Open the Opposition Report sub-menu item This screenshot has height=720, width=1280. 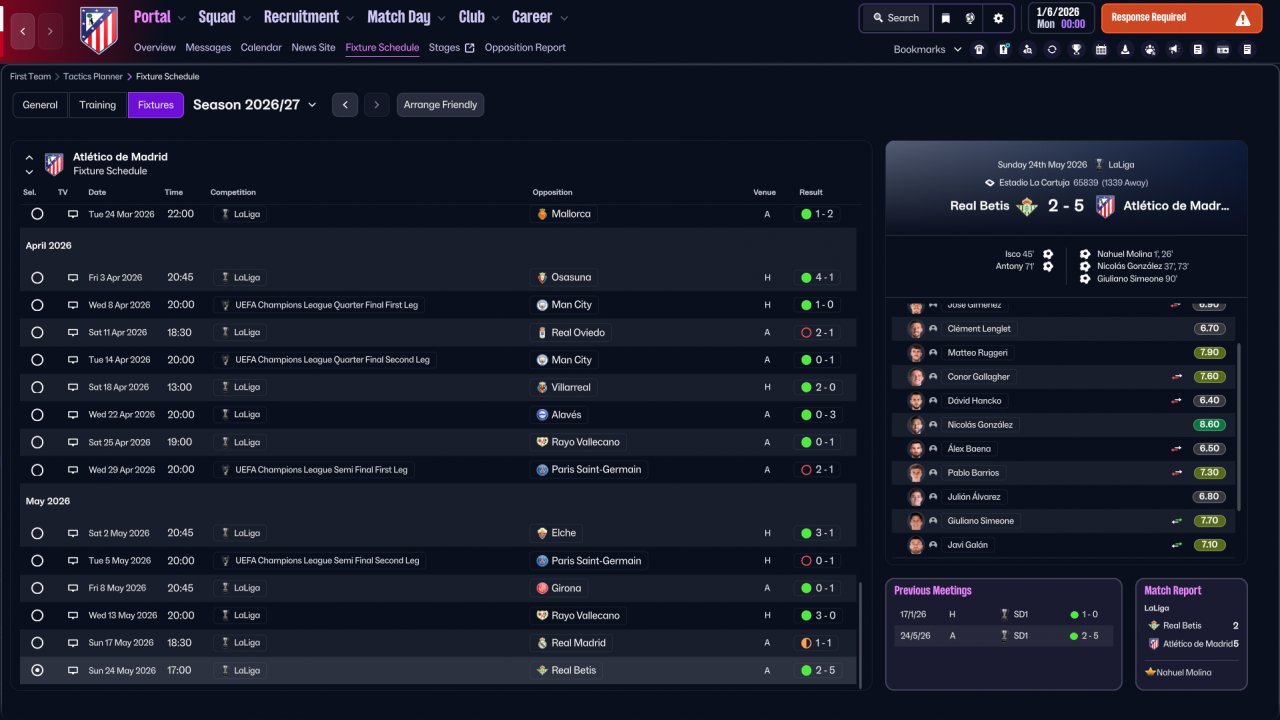(x=525, y=48)
